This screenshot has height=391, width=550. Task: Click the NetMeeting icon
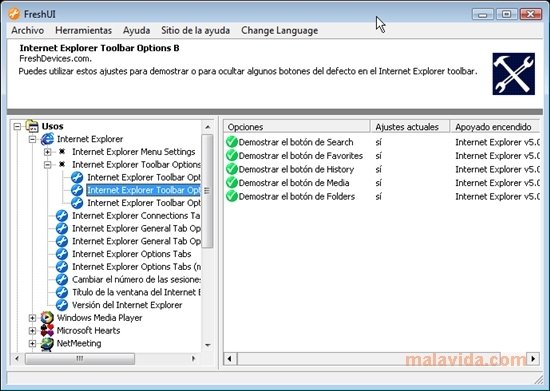[47, 344]
